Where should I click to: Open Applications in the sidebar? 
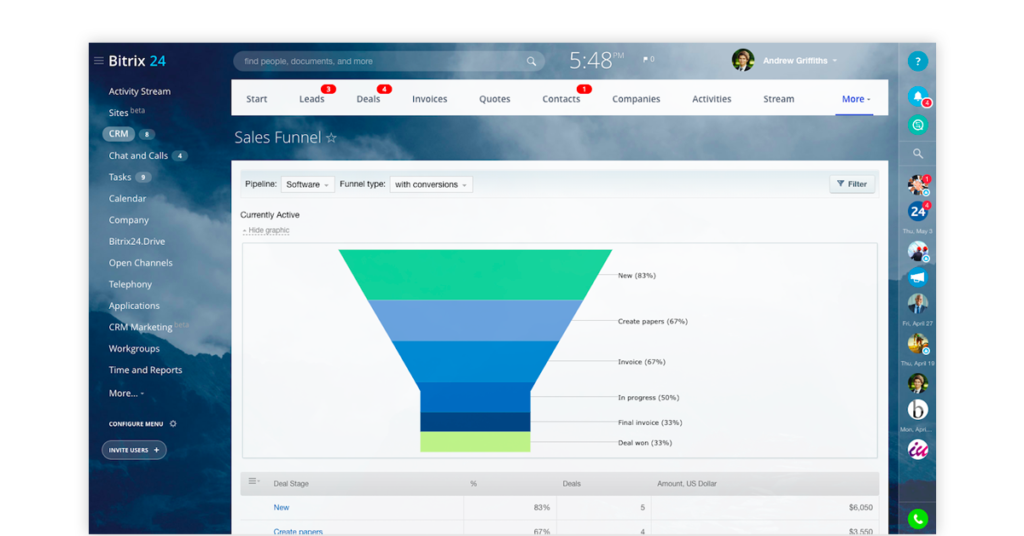134,306
